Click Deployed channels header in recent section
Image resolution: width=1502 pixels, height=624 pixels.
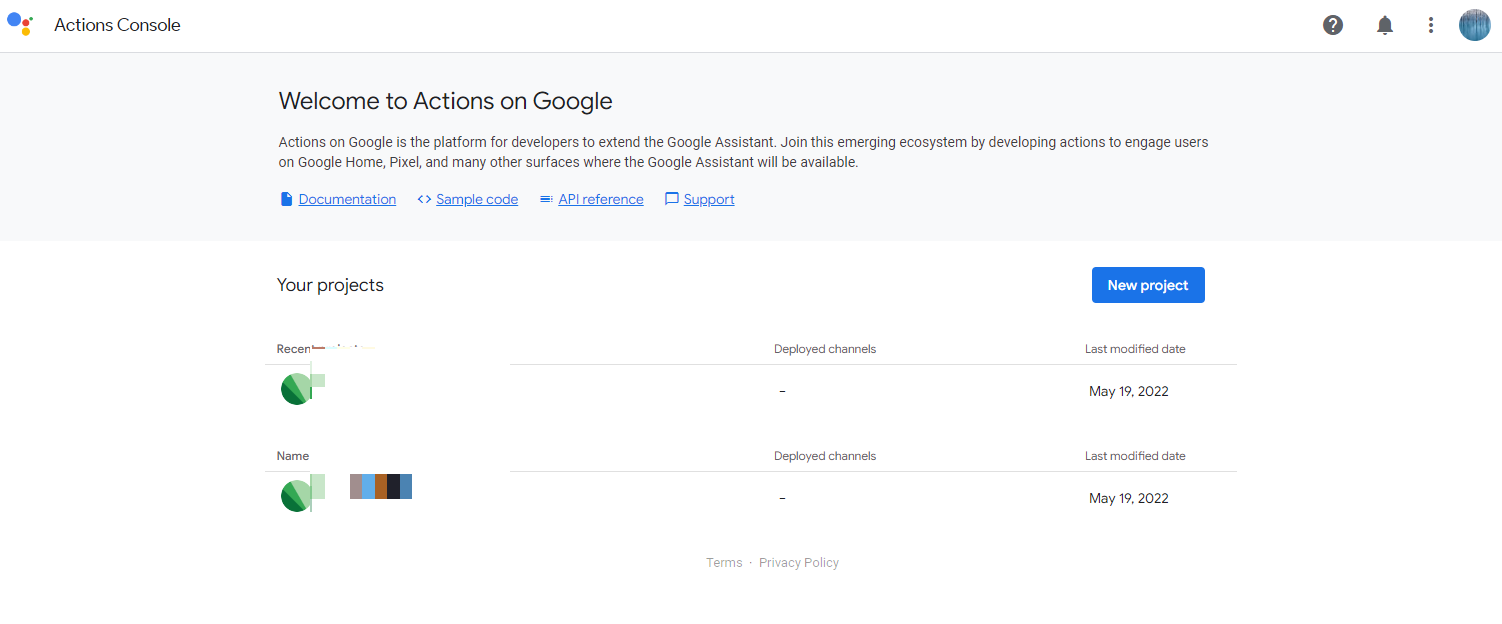pyautogui.click(x=825, y=349)
